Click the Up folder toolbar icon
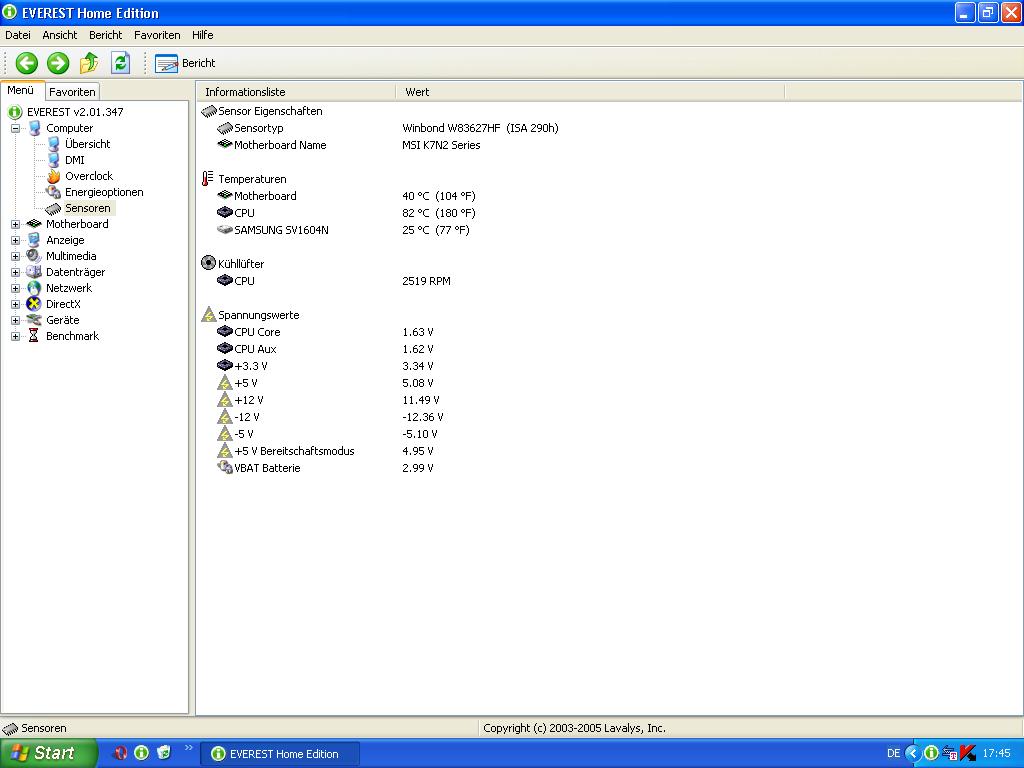 click(89, 63)
